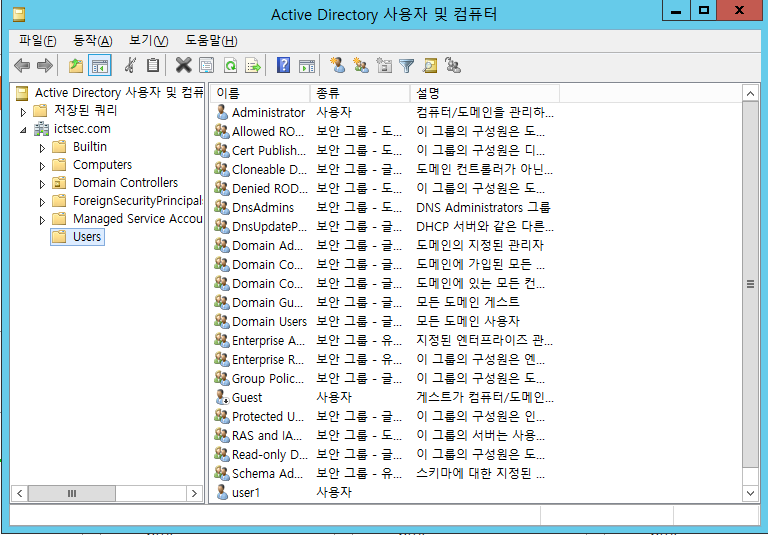Viewport: 768px width, 535px height.
Task: Expand the ForeignSecurityPrincipals arrow
Action: click(42, 202)
